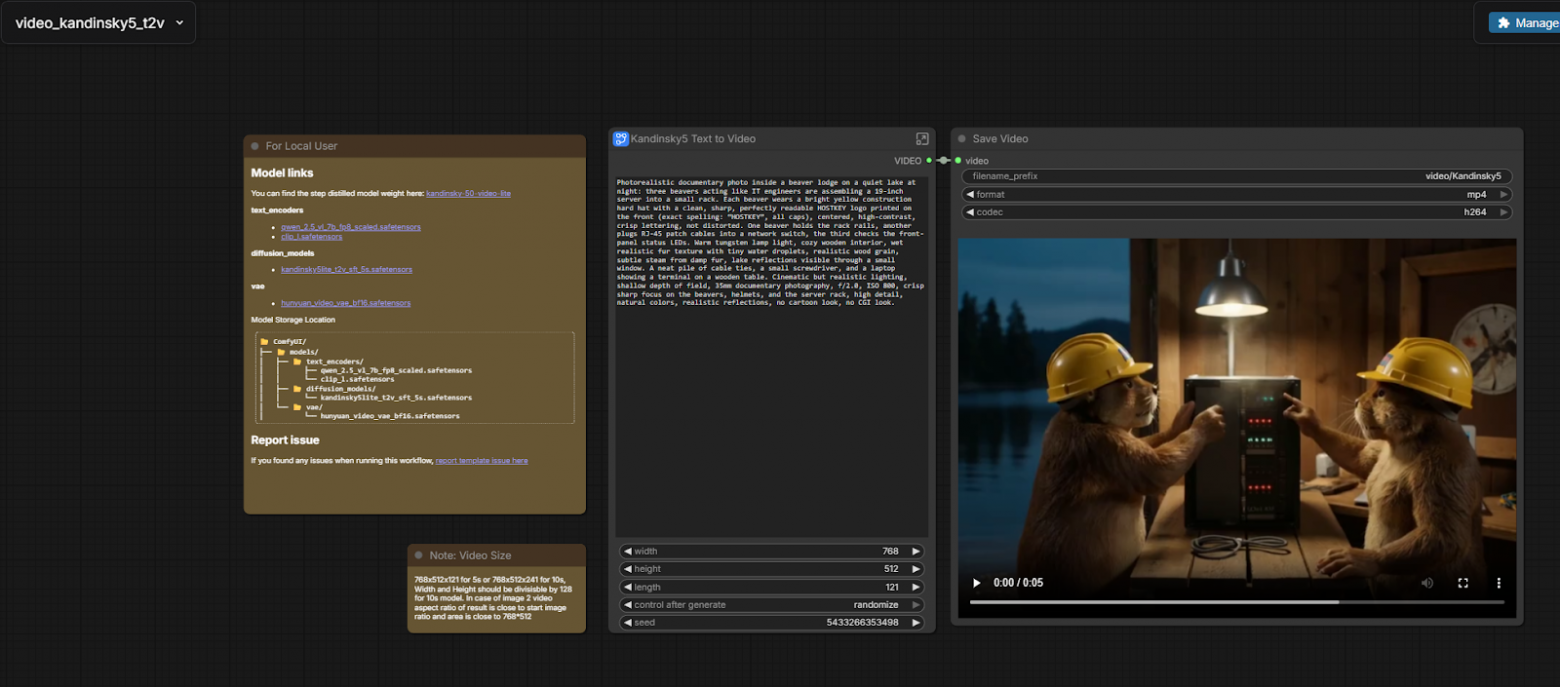The image size is (1560, 687).
Task: Toggle collapse dot on Save Video node
Action: 962,139
